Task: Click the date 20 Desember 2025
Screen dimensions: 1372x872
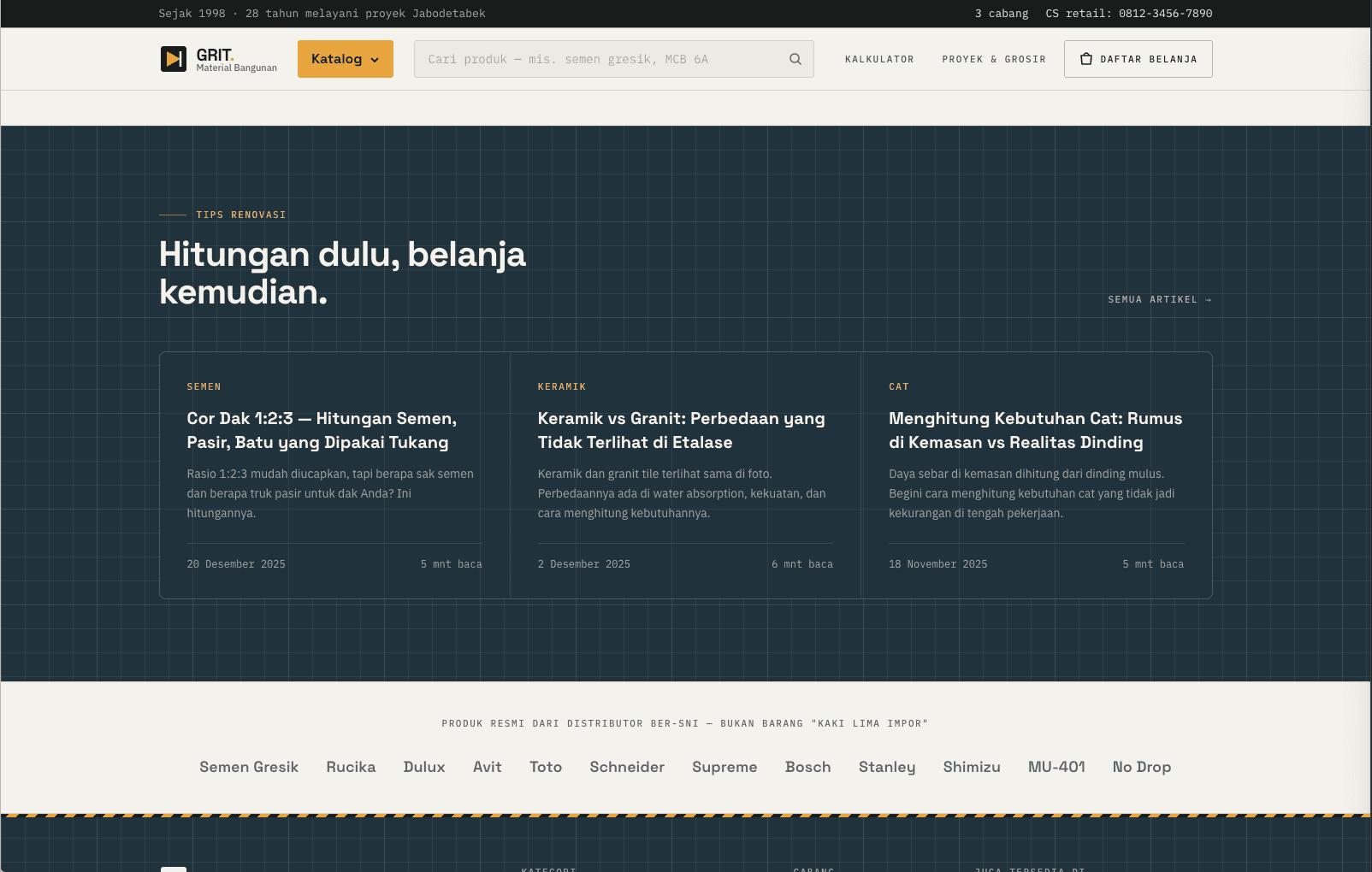Action: click(236, 564)
